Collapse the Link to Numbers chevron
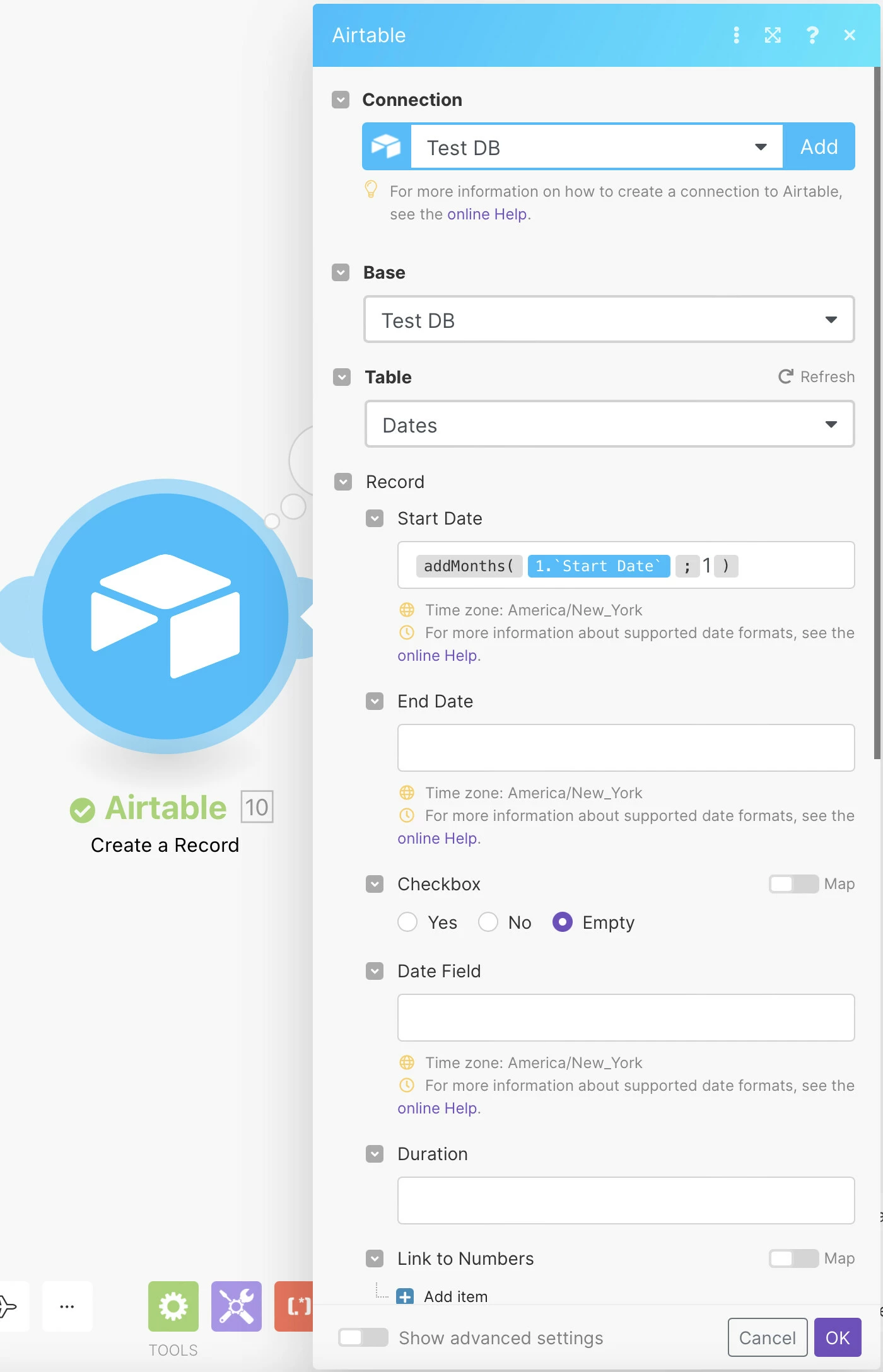The image size is (883, 1372). [x=375, y=1259]
